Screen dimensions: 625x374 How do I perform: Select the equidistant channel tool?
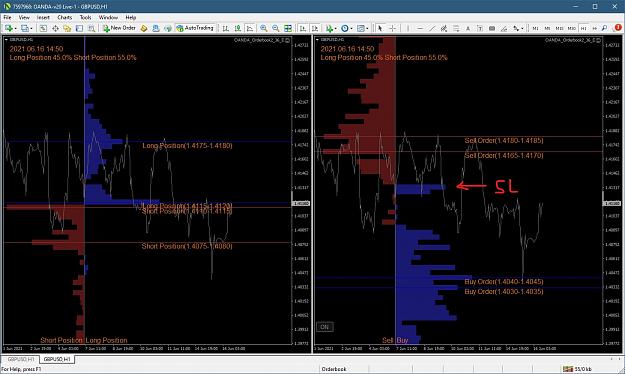pyautogui.click(x=444, y=28)
